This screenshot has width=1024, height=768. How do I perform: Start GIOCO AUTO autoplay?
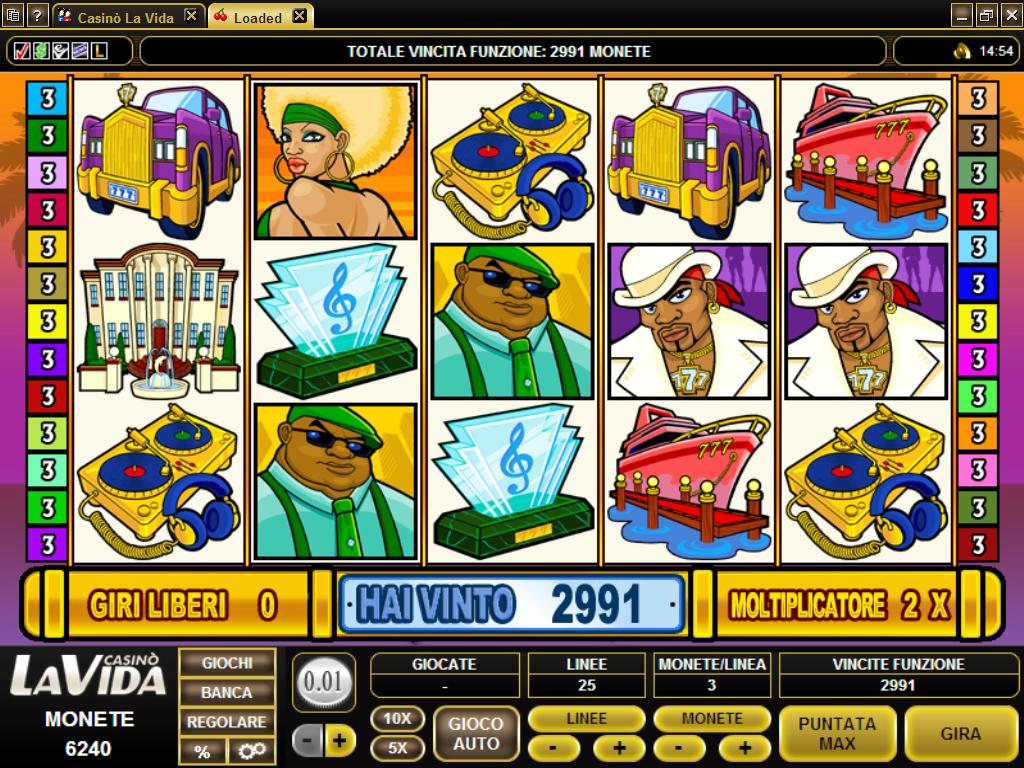(476, 733)
